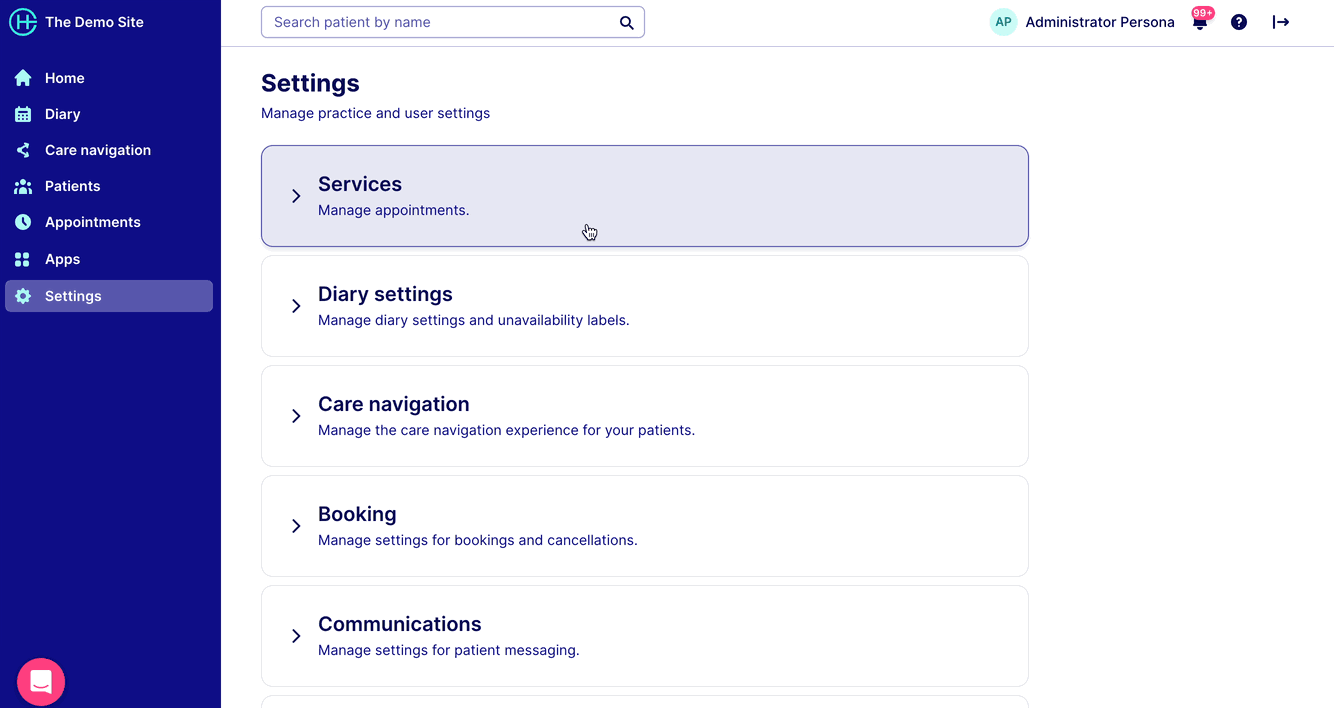Open the pink chat widget bubble
Image resolution: width=1334 pixels, height=708 pixels.
tap(41, 682)
